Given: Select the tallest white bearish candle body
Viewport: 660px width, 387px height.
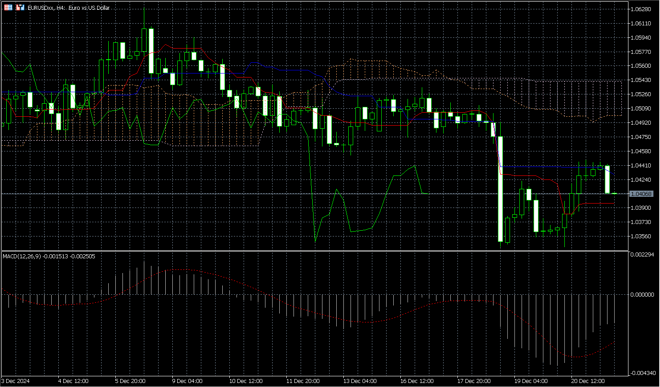Looking at the screenshot, I should click(500, 189).
